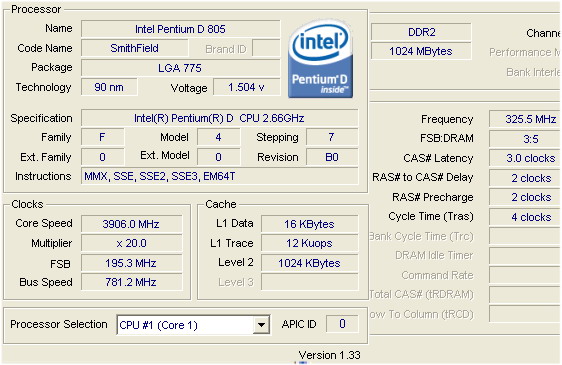Image resolution: width=562 pixels, height=365 pixels.
Task: Click the APIC ID value field
Action: point(342,324)
